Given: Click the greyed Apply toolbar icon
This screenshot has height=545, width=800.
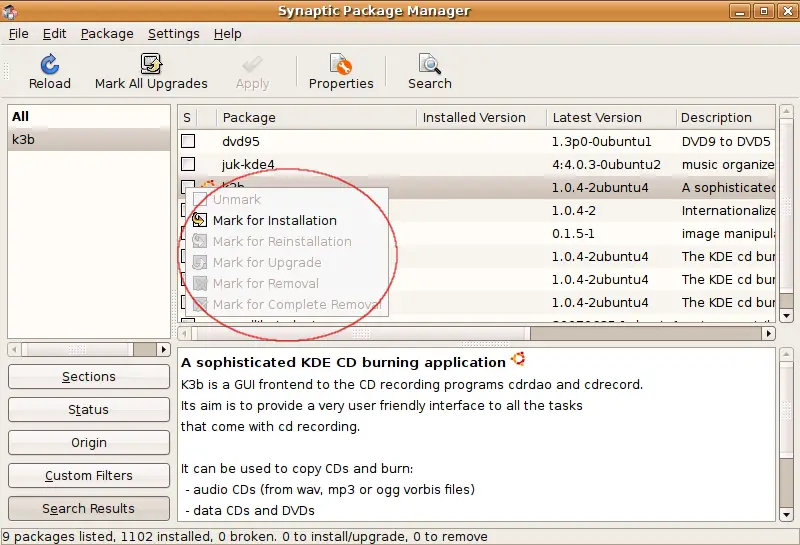Looking at the screenshot, I should pyautogui.click(x=252, y=65).
